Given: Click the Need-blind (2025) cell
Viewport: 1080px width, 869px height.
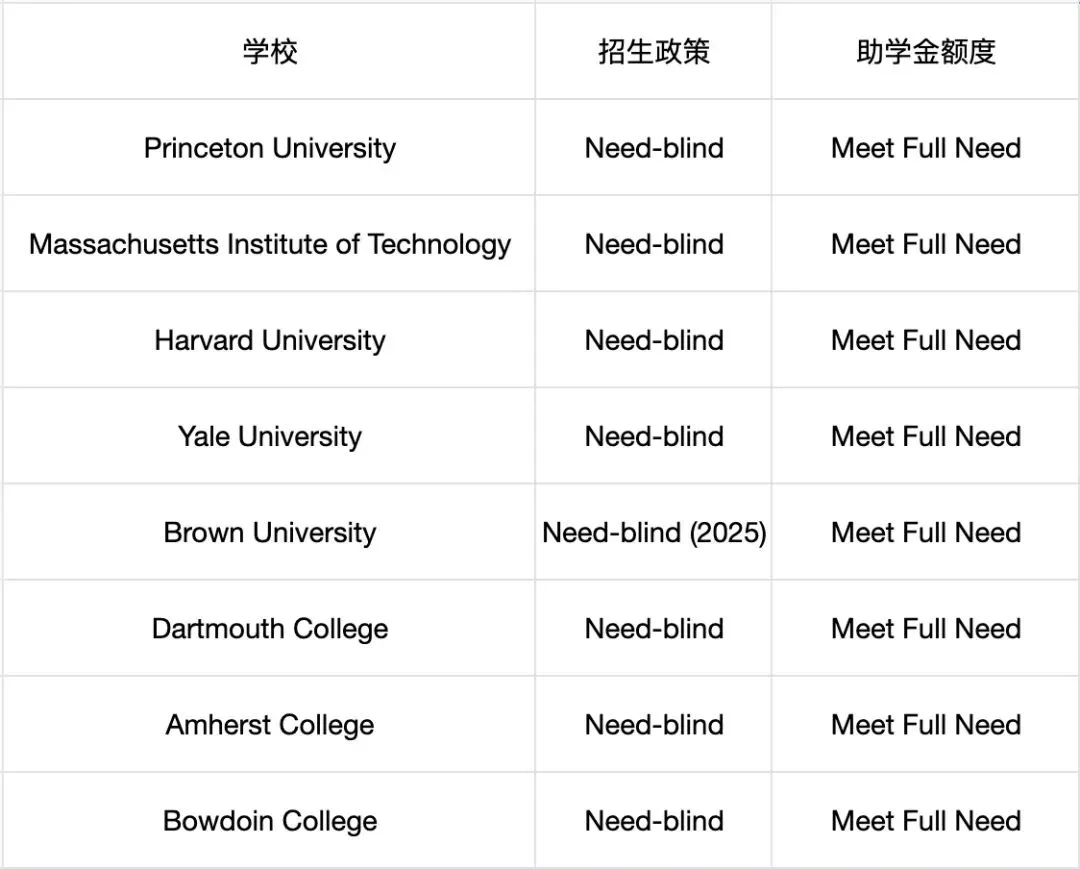Looking at the screenshot, I should click(654, 532).
